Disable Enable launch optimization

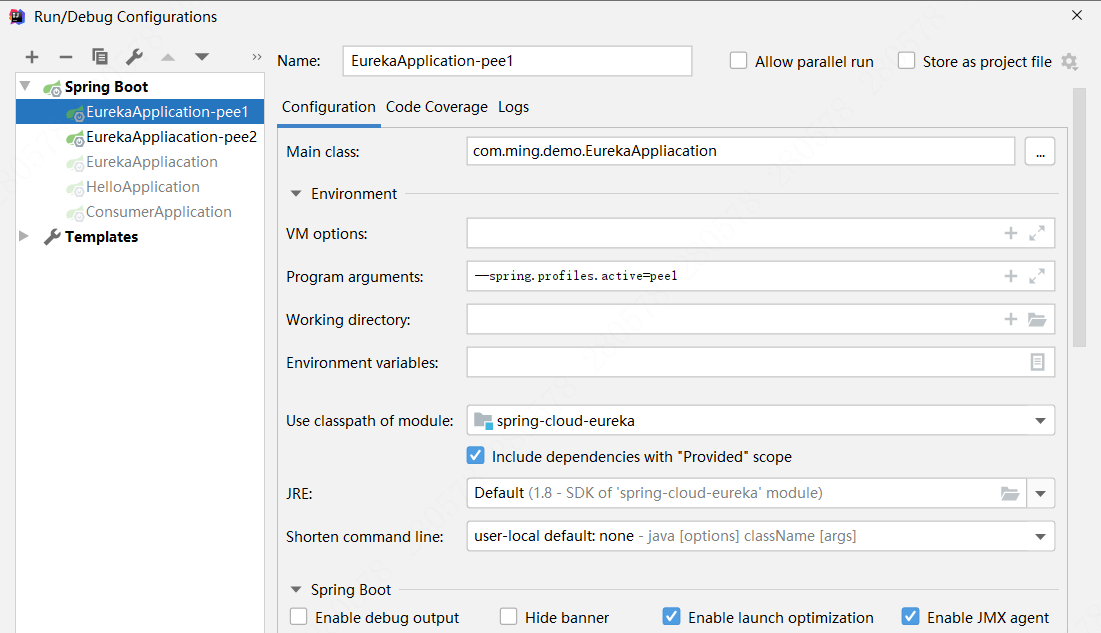click(671, 617)
